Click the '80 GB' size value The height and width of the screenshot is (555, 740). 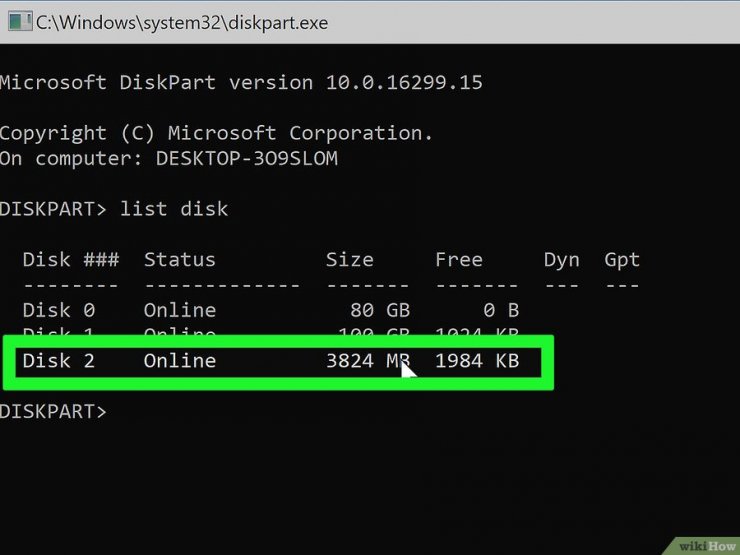(380, 310)
